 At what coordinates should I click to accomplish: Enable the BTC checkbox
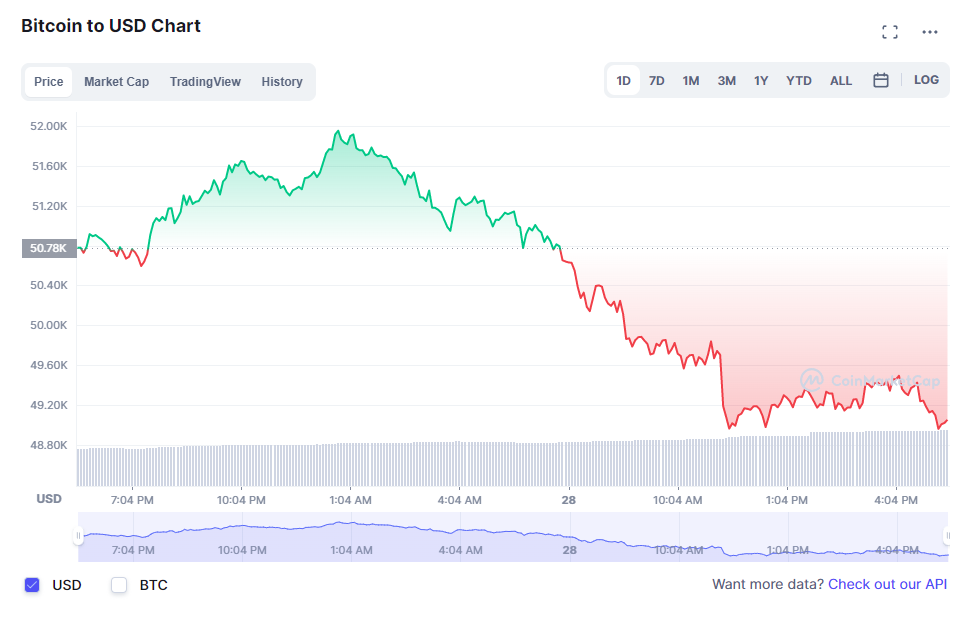[118, 585]
